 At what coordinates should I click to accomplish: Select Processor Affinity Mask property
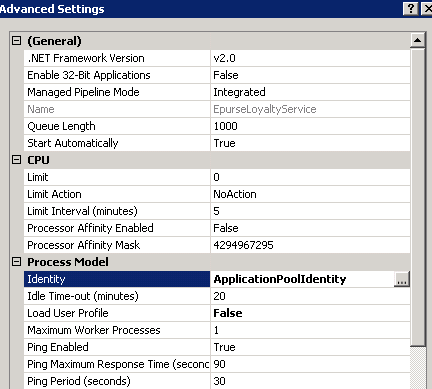[117, 245]
